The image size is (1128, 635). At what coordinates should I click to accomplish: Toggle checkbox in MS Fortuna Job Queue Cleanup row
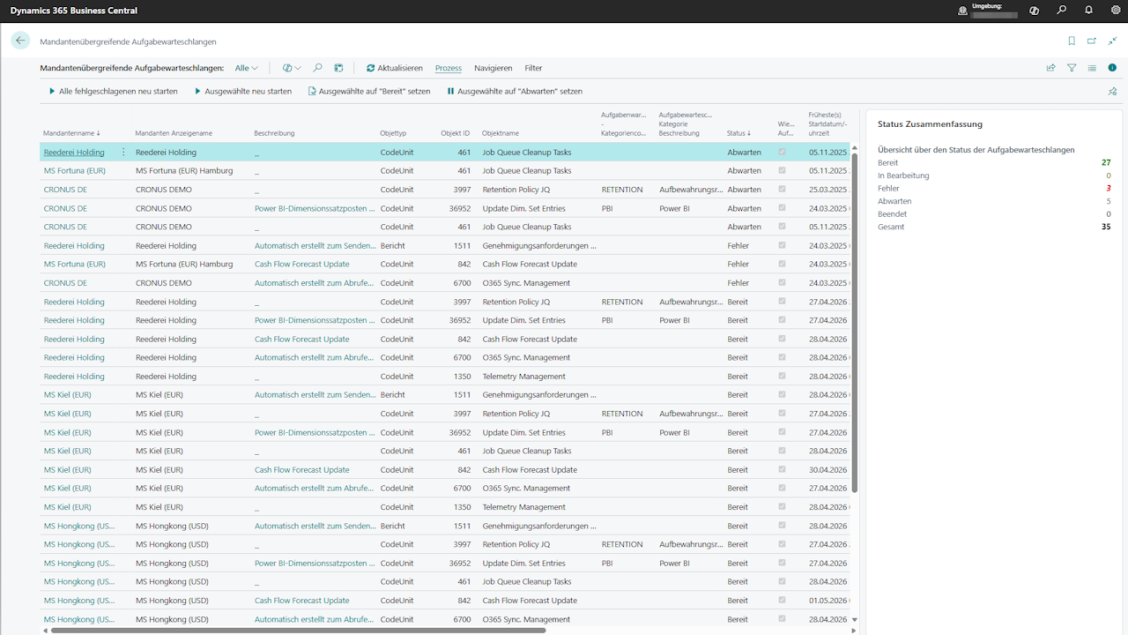782,170
